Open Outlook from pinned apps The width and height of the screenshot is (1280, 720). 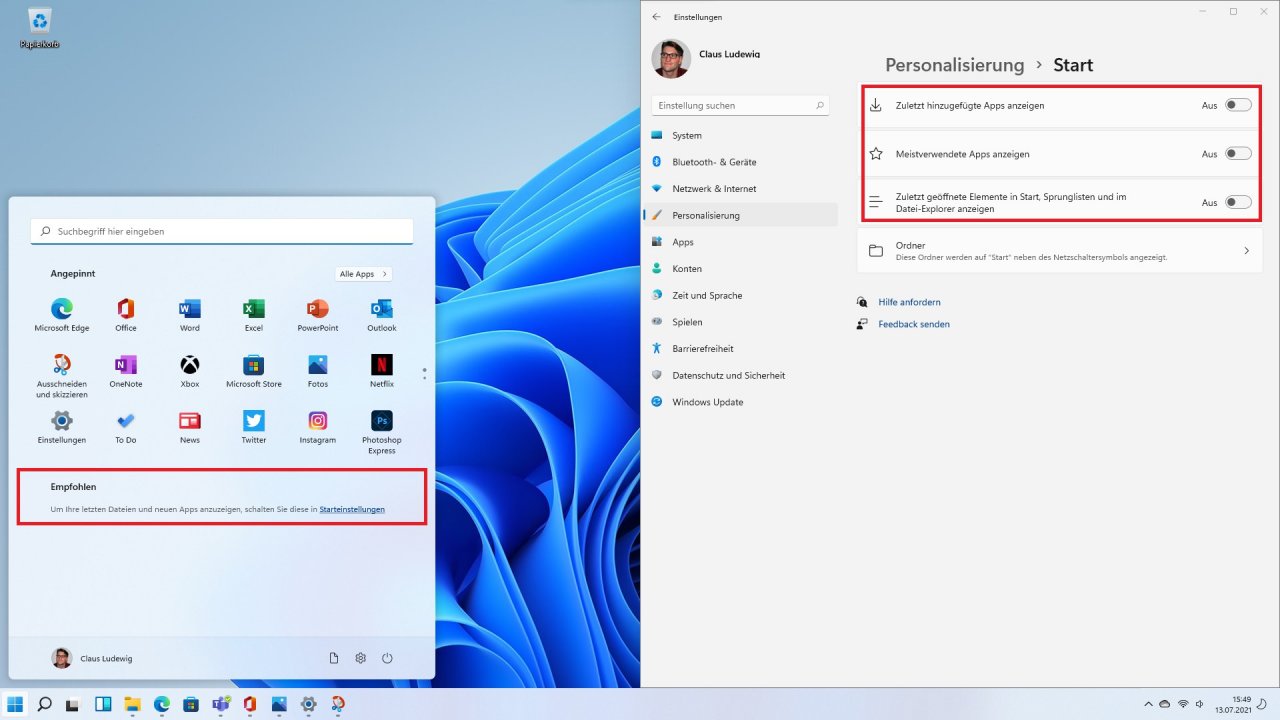point(382,314)
